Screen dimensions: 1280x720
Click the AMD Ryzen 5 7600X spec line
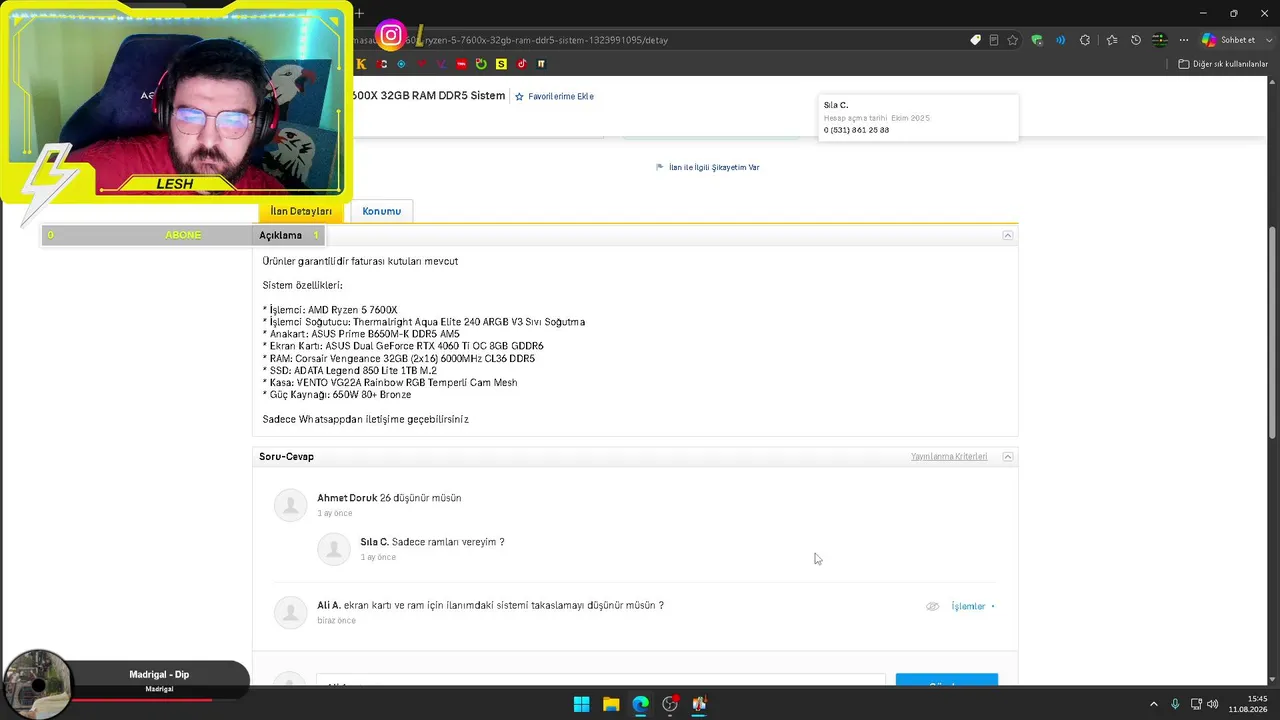(330, 310)
